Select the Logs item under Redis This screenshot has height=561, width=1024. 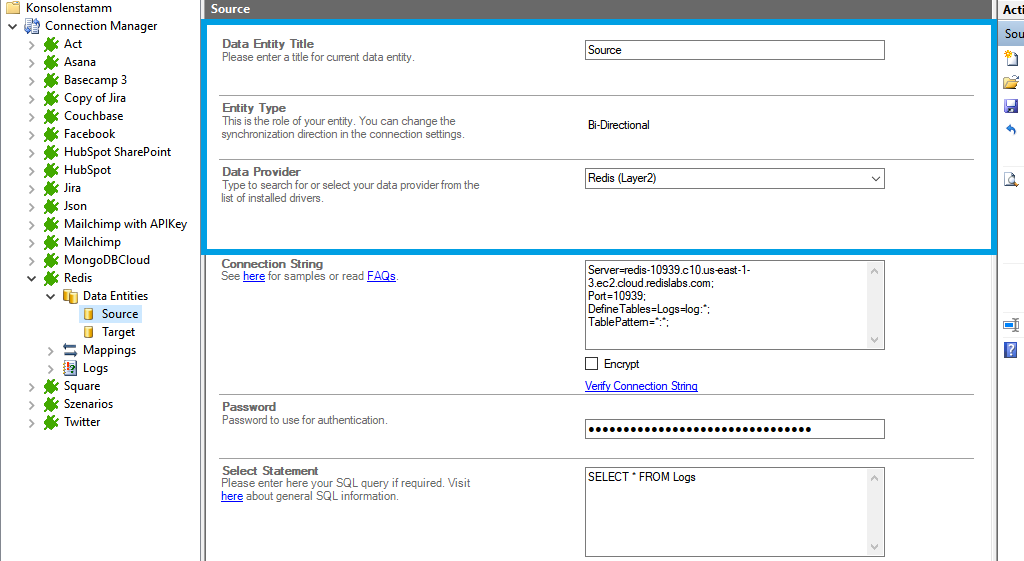pos(95,368)
